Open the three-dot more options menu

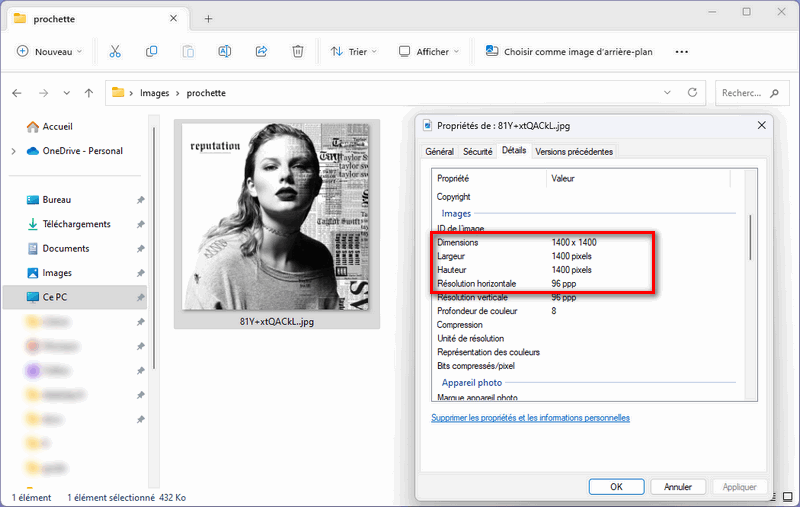pyautogui.click(x=682, y=52)
